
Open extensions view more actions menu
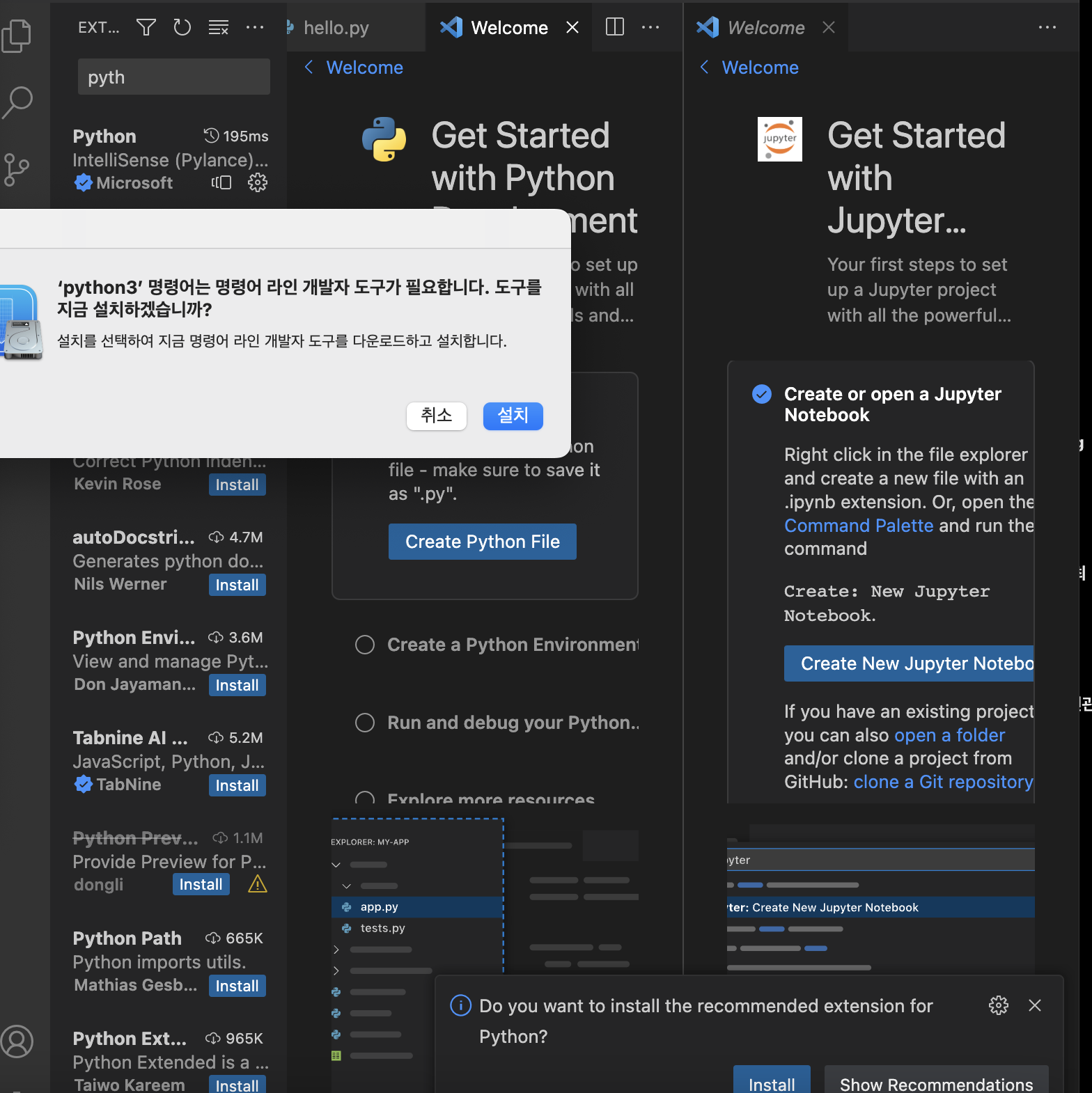point(255,27)
